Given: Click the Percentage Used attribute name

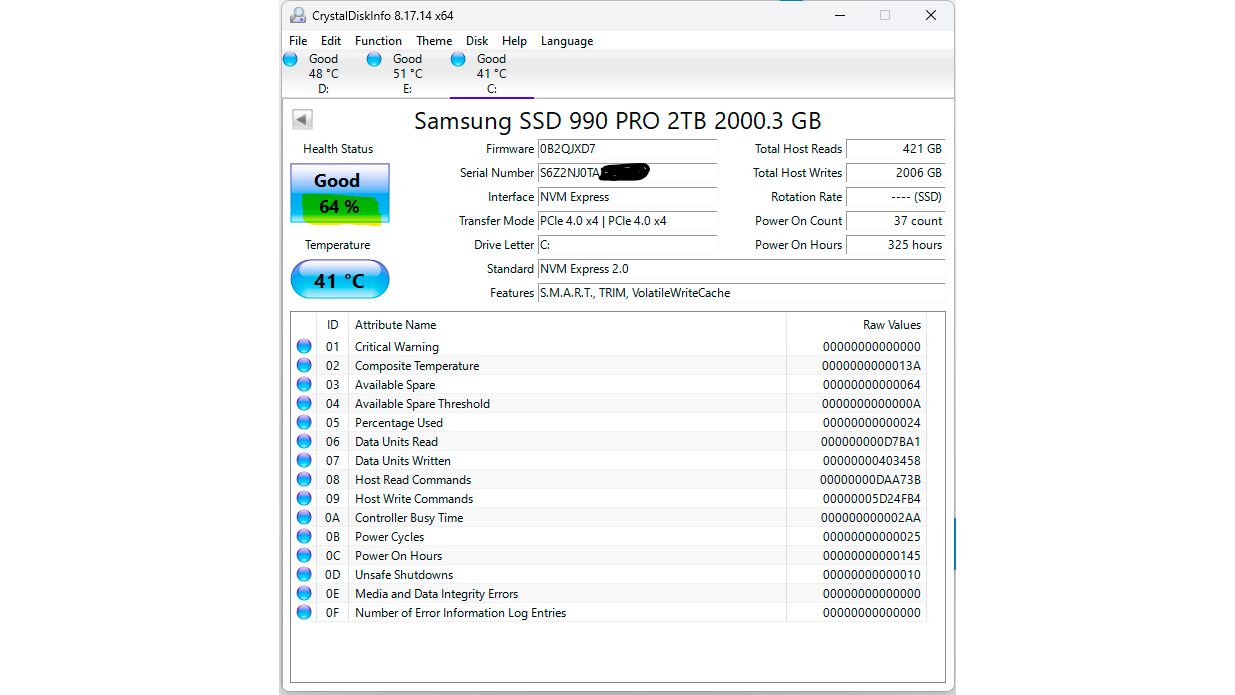Looking at the screenshot, I should (x=399, y=423).
